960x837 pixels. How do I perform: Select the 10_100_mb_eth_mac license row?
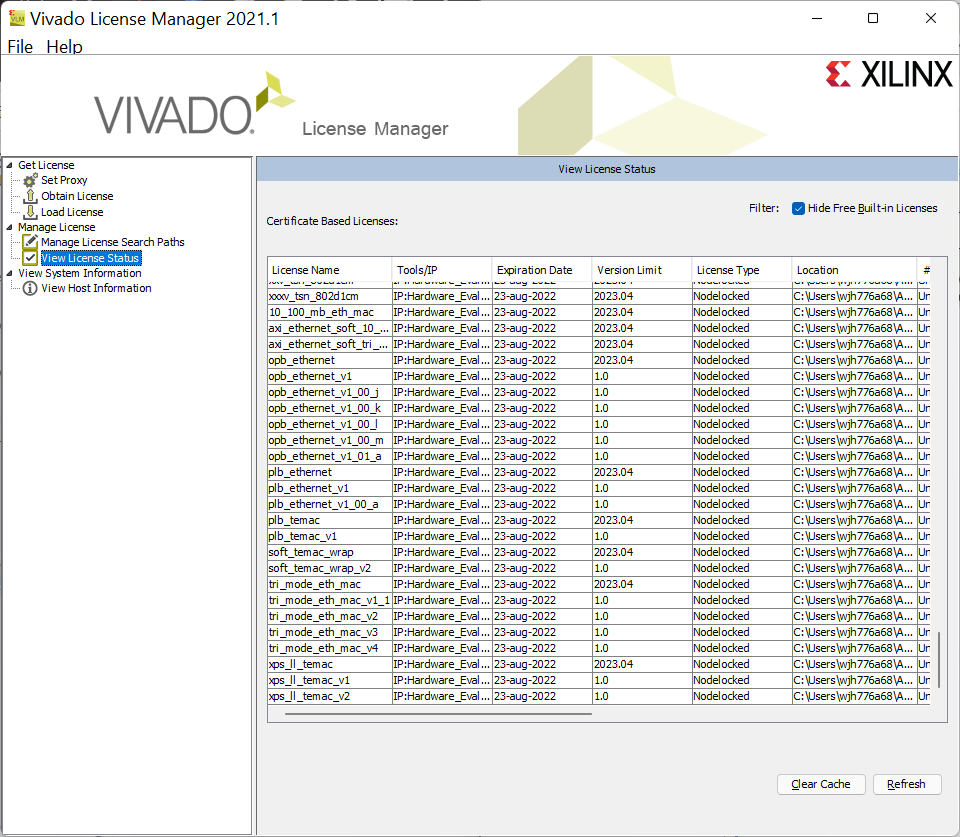coord(599,312)
